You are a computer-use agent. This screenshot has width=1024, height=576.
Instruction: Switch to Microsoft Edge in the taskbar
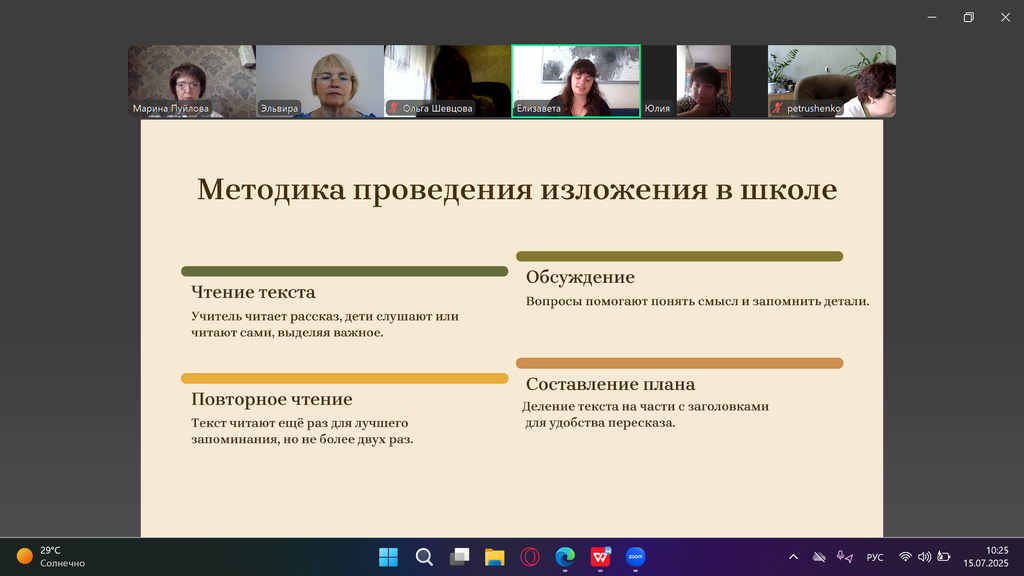[x=565, y=557]
